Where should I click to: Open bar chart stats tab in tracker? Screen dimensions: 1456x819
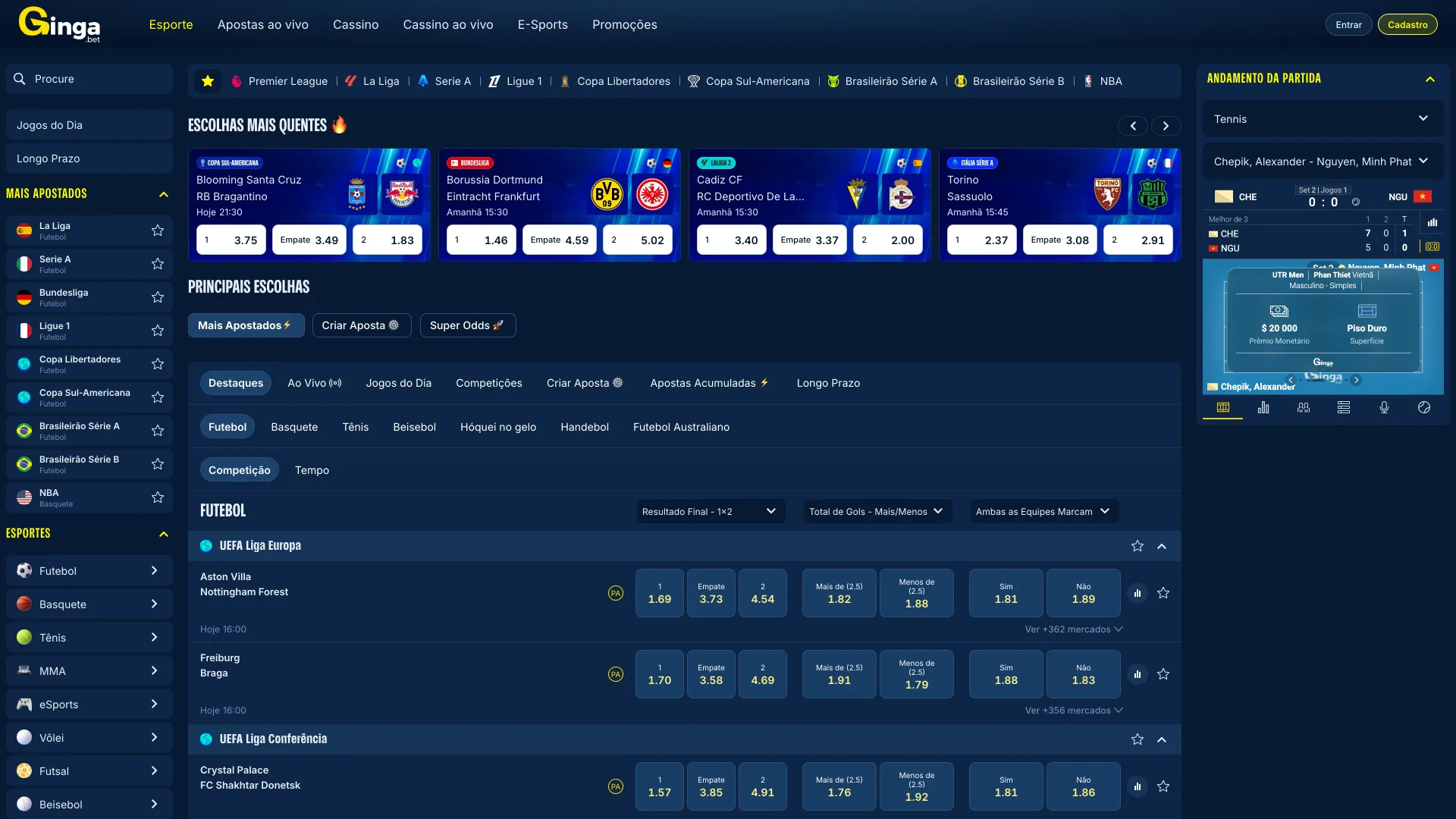[1263, 407]
